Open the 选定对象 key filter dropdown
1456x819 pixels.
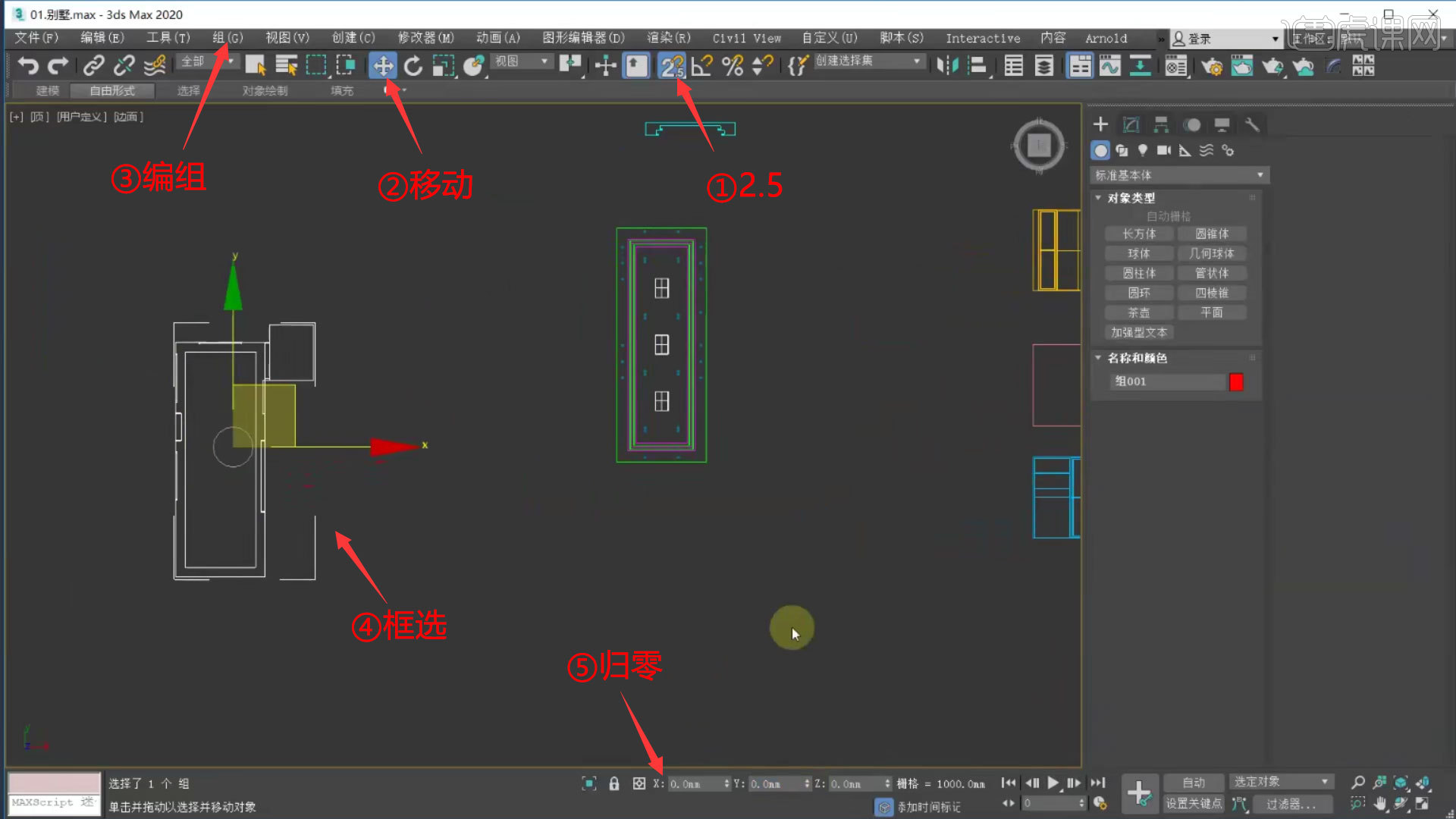pos(1281,781)
